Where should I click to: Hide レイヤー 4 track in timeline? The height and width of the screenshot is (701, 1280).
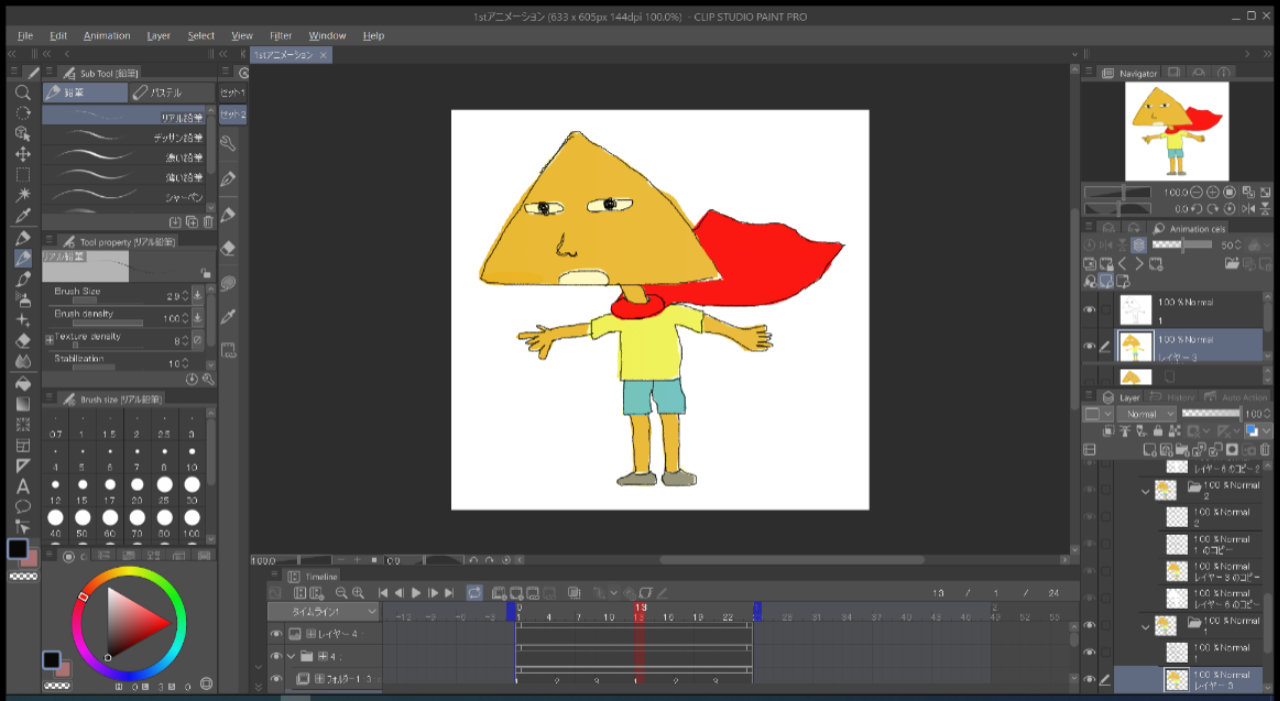(x=277, y=634)
